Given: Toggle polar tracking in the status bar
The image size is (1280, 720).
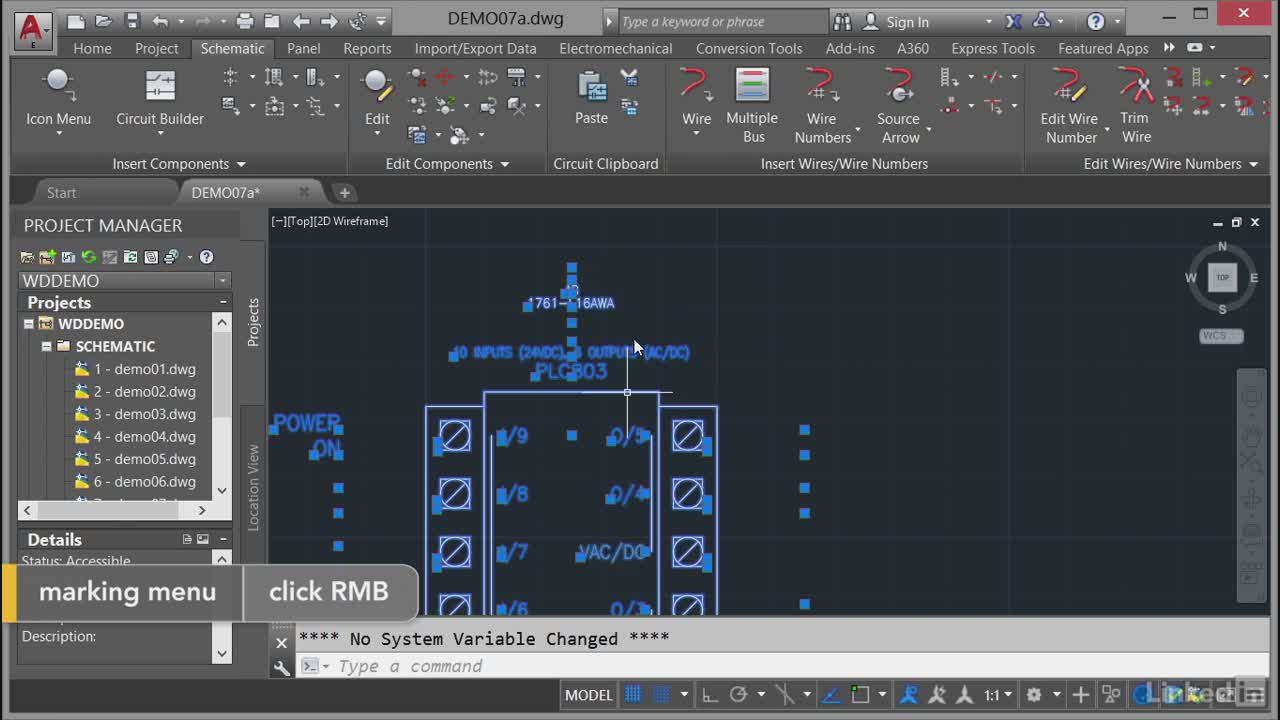Looking at the screenshot, I should tap(738, 694).
